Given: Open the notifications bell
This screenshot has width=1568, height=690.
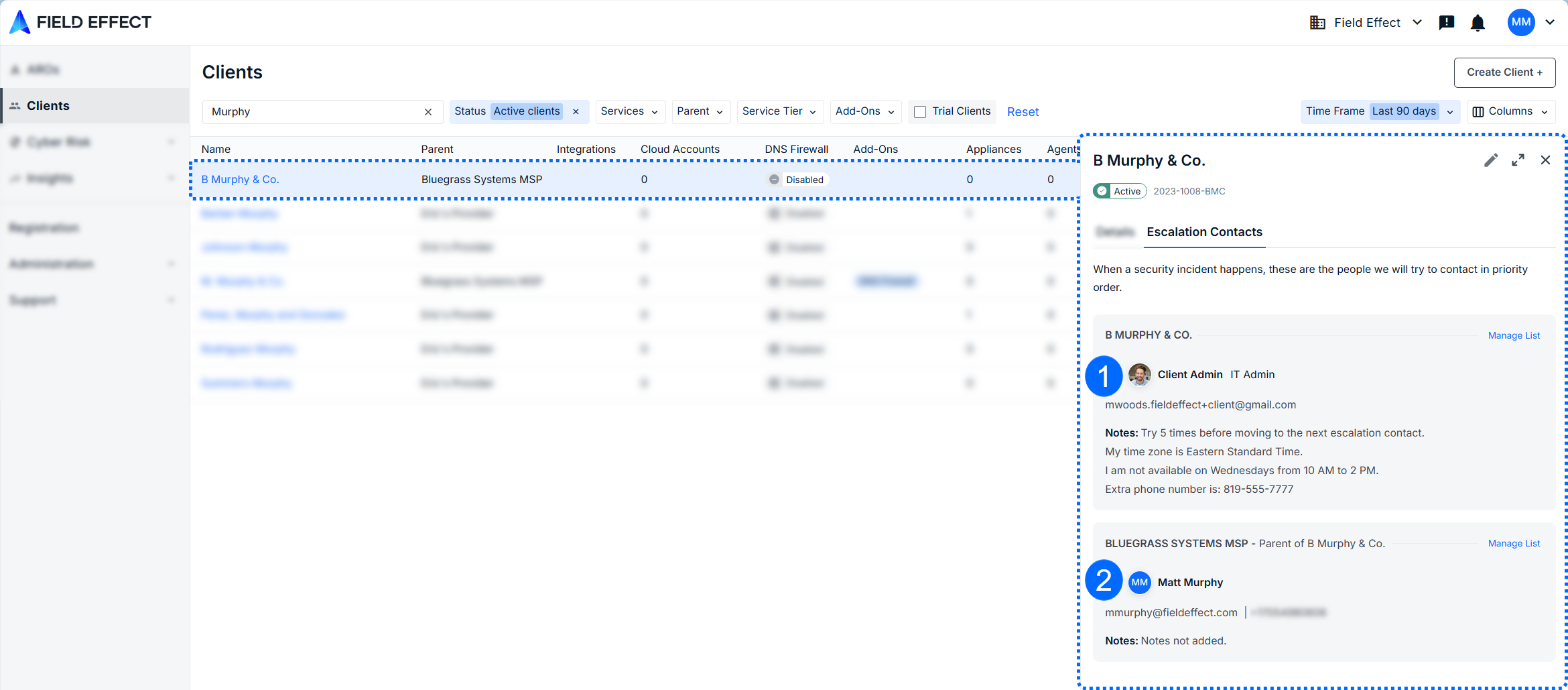Looking at the screenshot, I should point(1478,23).
